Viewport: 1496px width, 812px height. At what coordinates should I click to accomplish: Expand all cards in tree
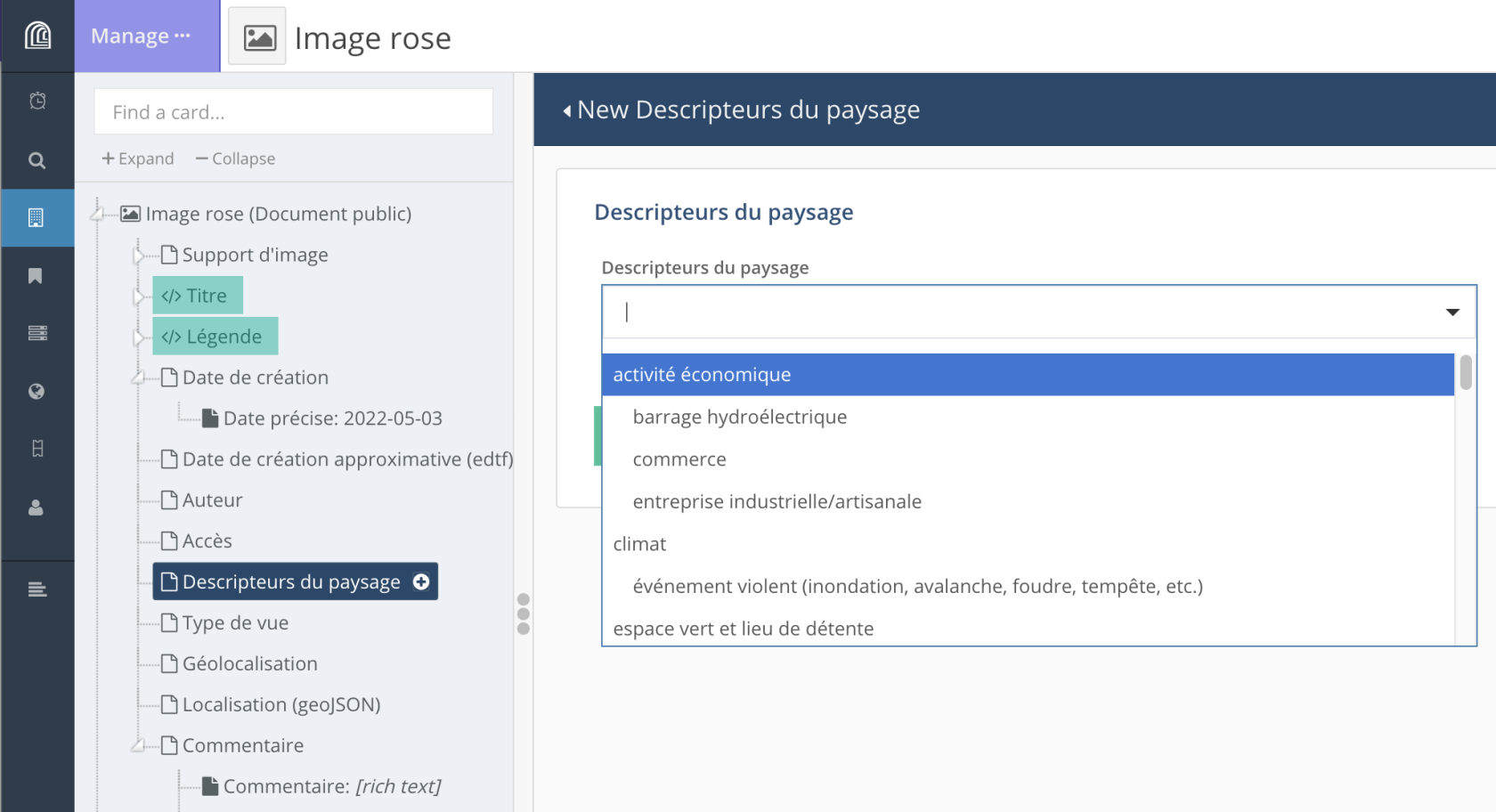click(x=138, y=158)
